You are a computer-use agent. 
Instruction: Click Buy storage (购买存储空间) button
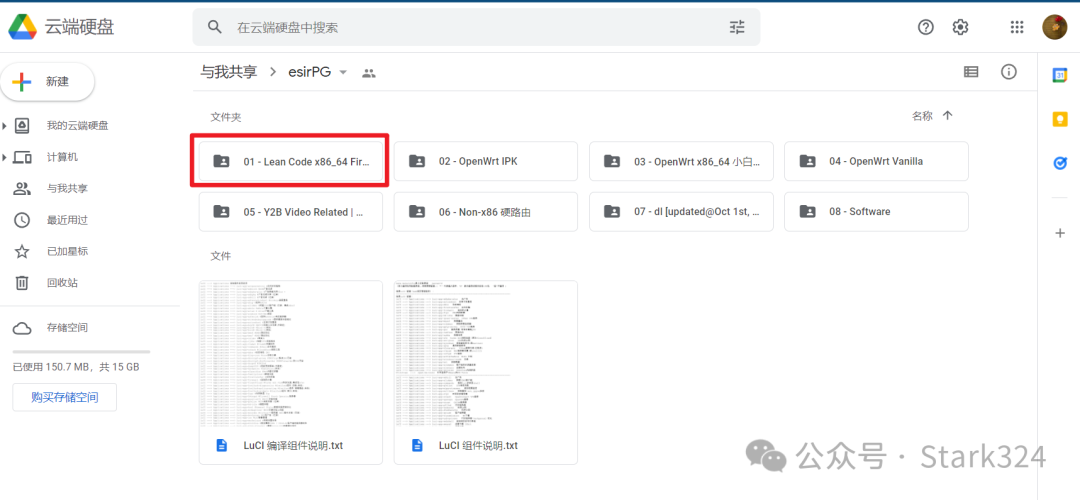pyautogui.click(x=65, y=397)
